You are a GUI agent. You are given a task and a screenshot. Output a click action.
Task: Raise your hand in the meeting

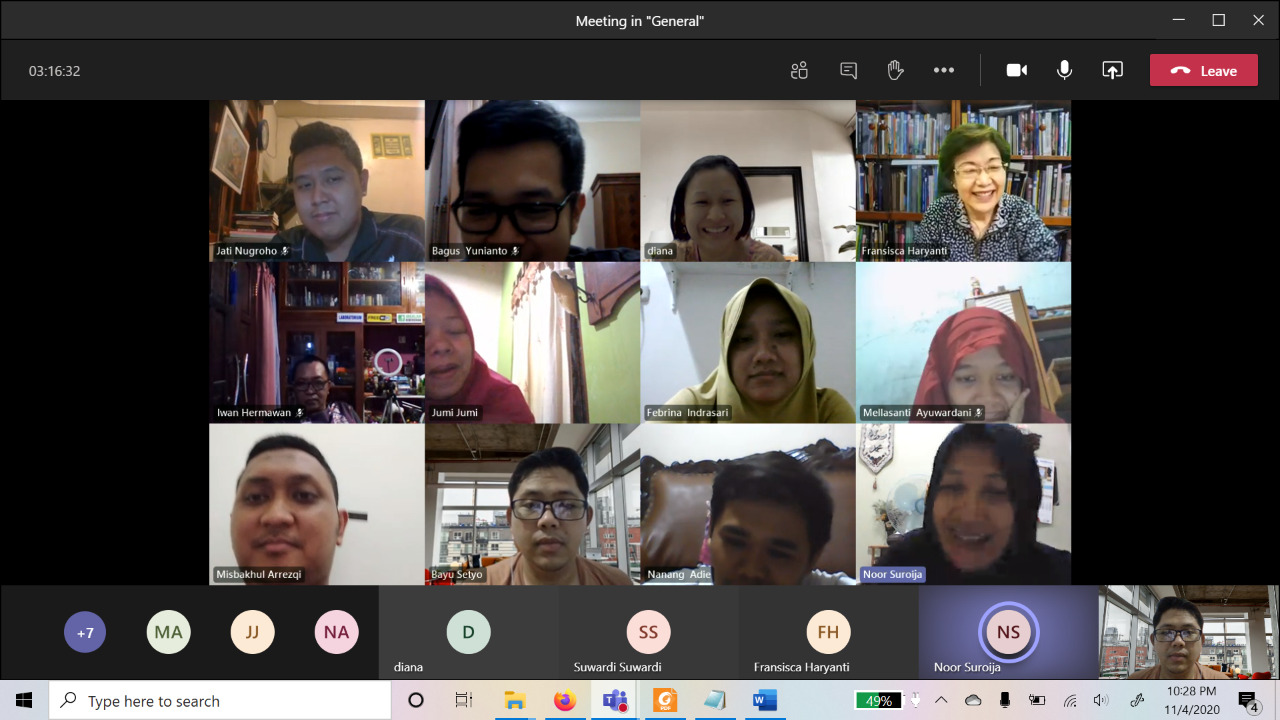[895, 70]
